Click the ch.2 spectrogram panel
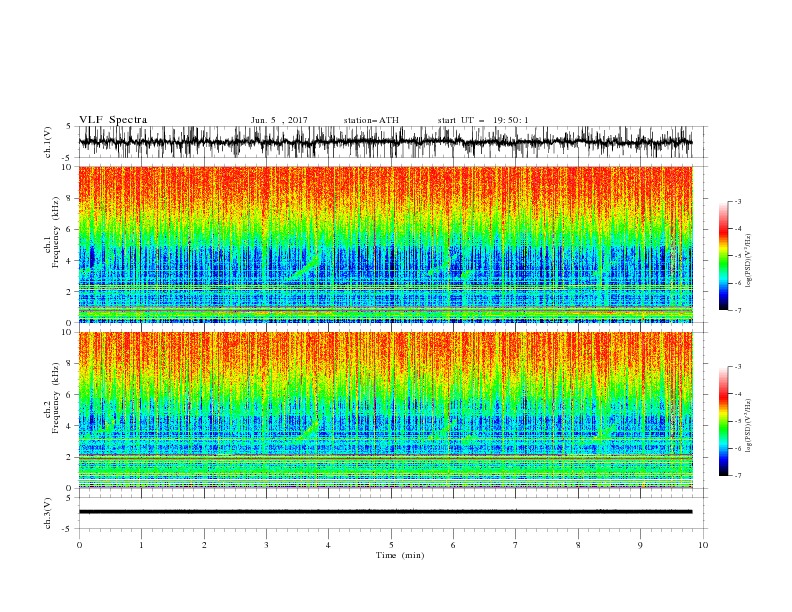This screenshot has width=792, height=612. [x=386, y=410]
